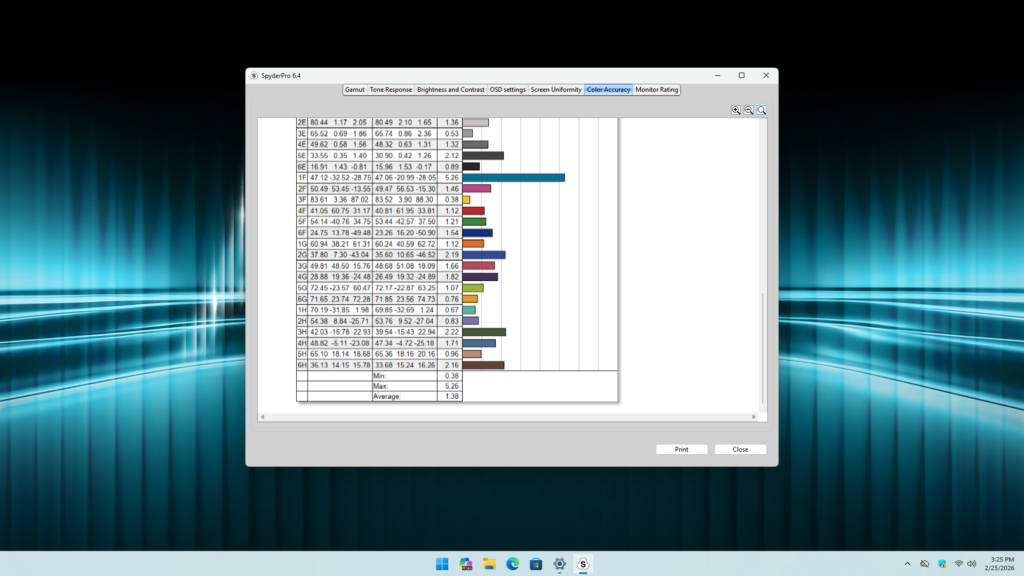Launch Microsoft Edge from the taskbar
The image size is (1024, 576).
point(513,564)
